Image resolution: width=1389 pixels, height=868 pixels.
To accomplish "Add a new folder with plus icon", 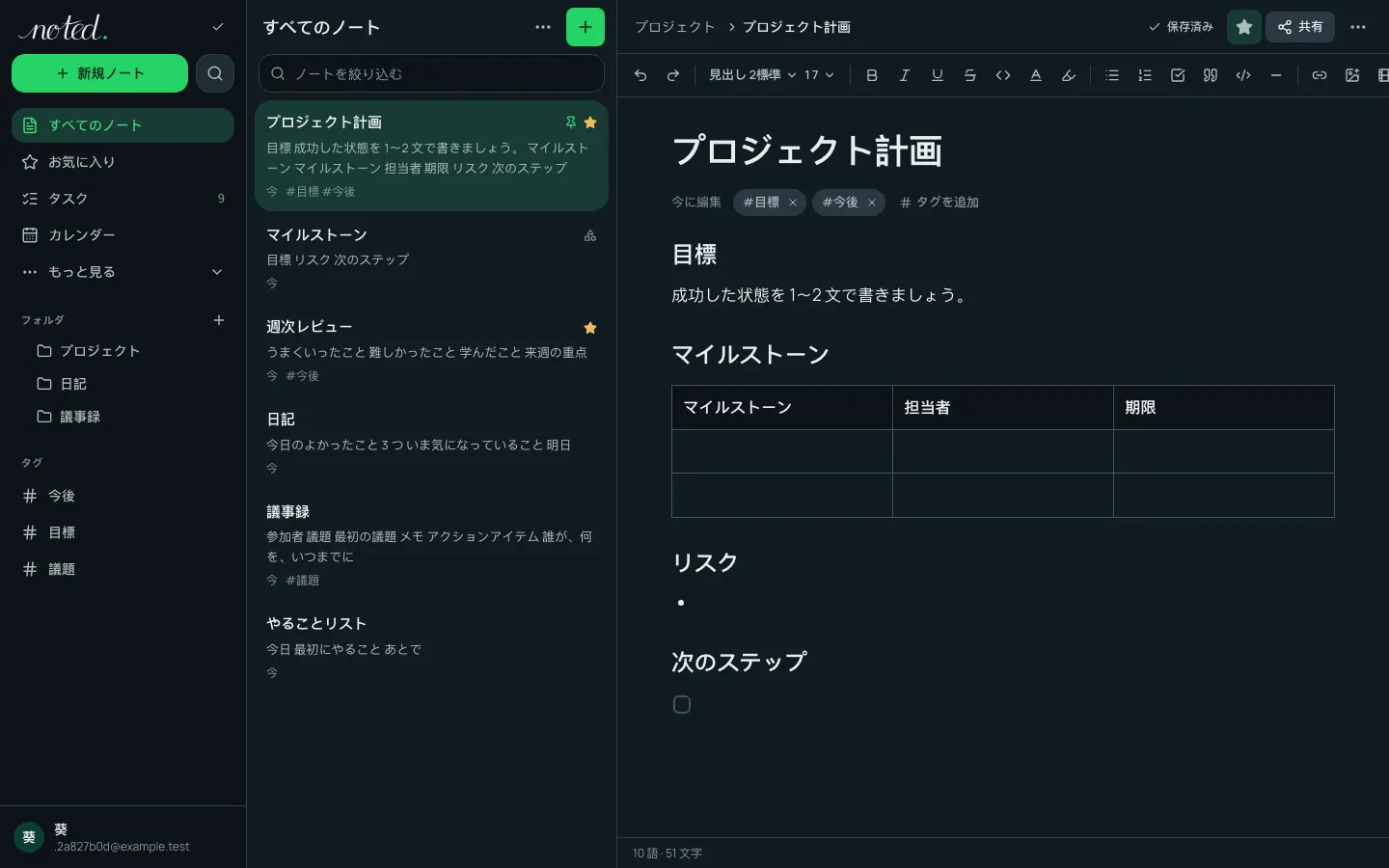I will 219,320.
